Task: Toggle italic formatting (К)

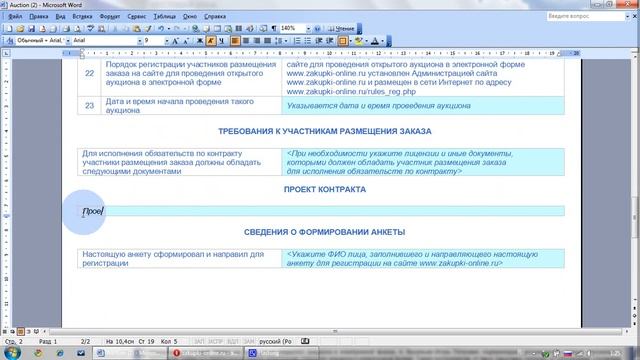Action: click(211, 40)
